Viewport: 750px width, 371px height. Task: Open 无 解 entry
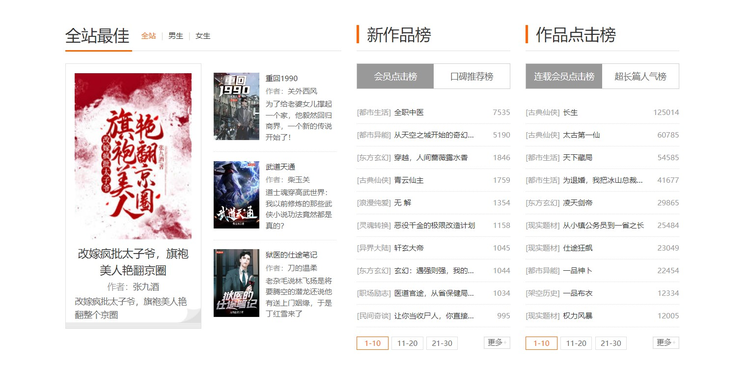[x=402, y=203]
